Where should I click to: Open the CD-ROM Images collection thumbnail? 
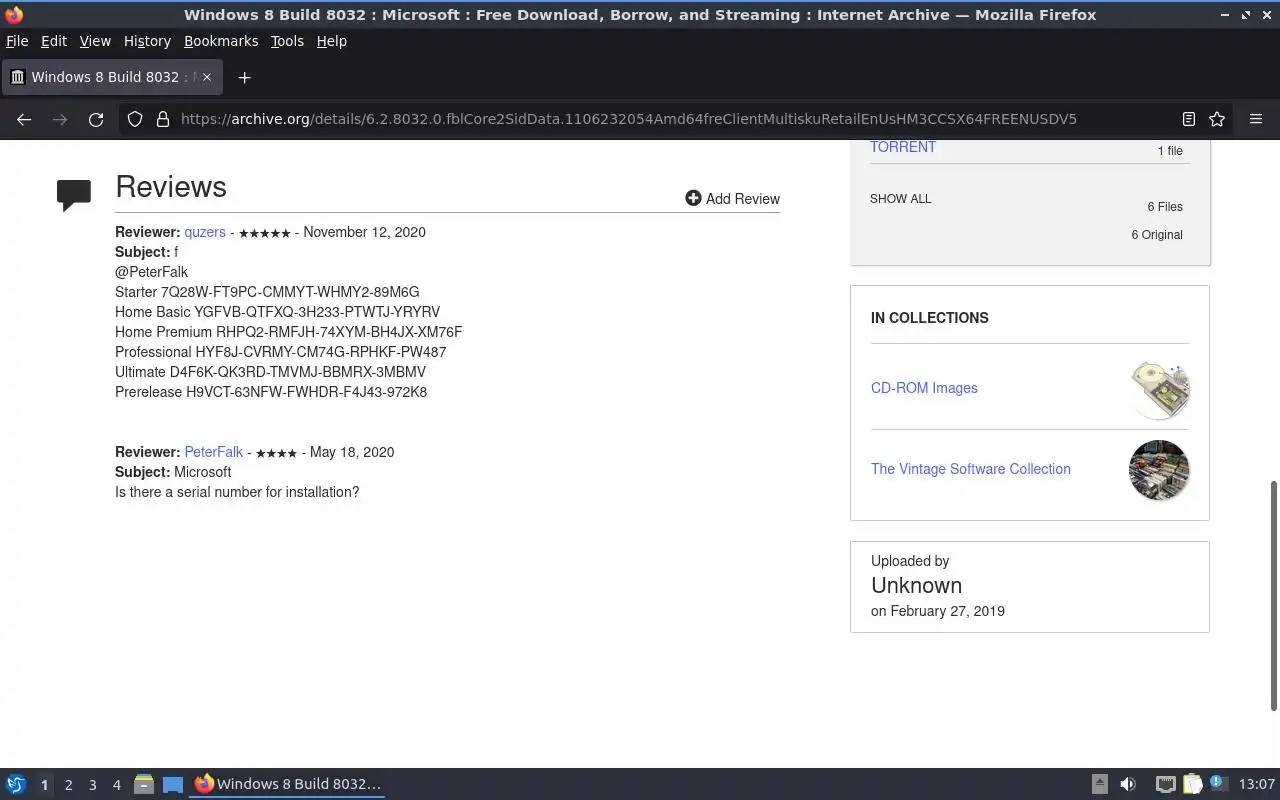[1159, 389]
